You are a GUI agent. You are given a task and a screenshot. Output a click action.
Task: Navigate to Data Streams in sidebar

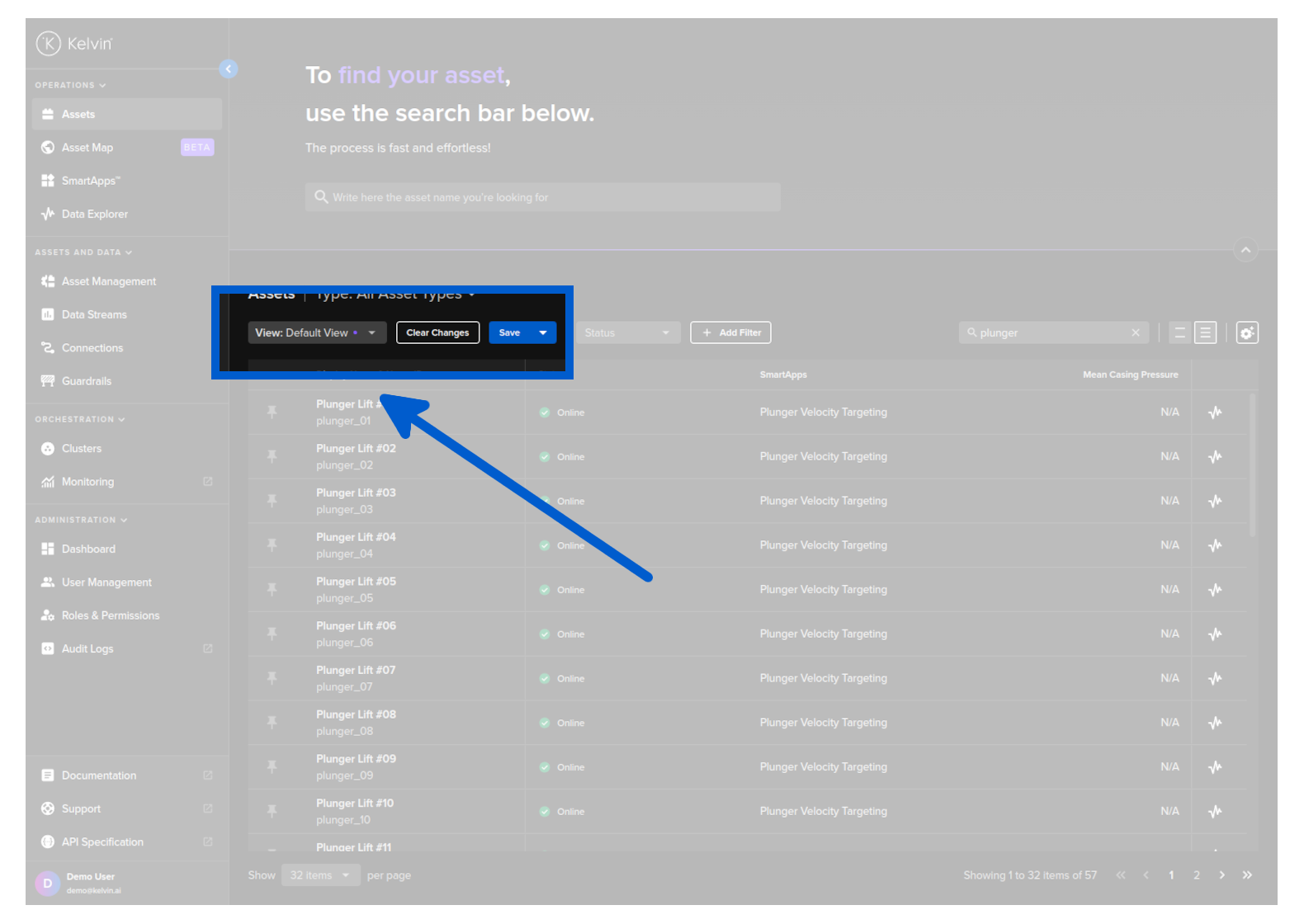[x=94, y=315]
